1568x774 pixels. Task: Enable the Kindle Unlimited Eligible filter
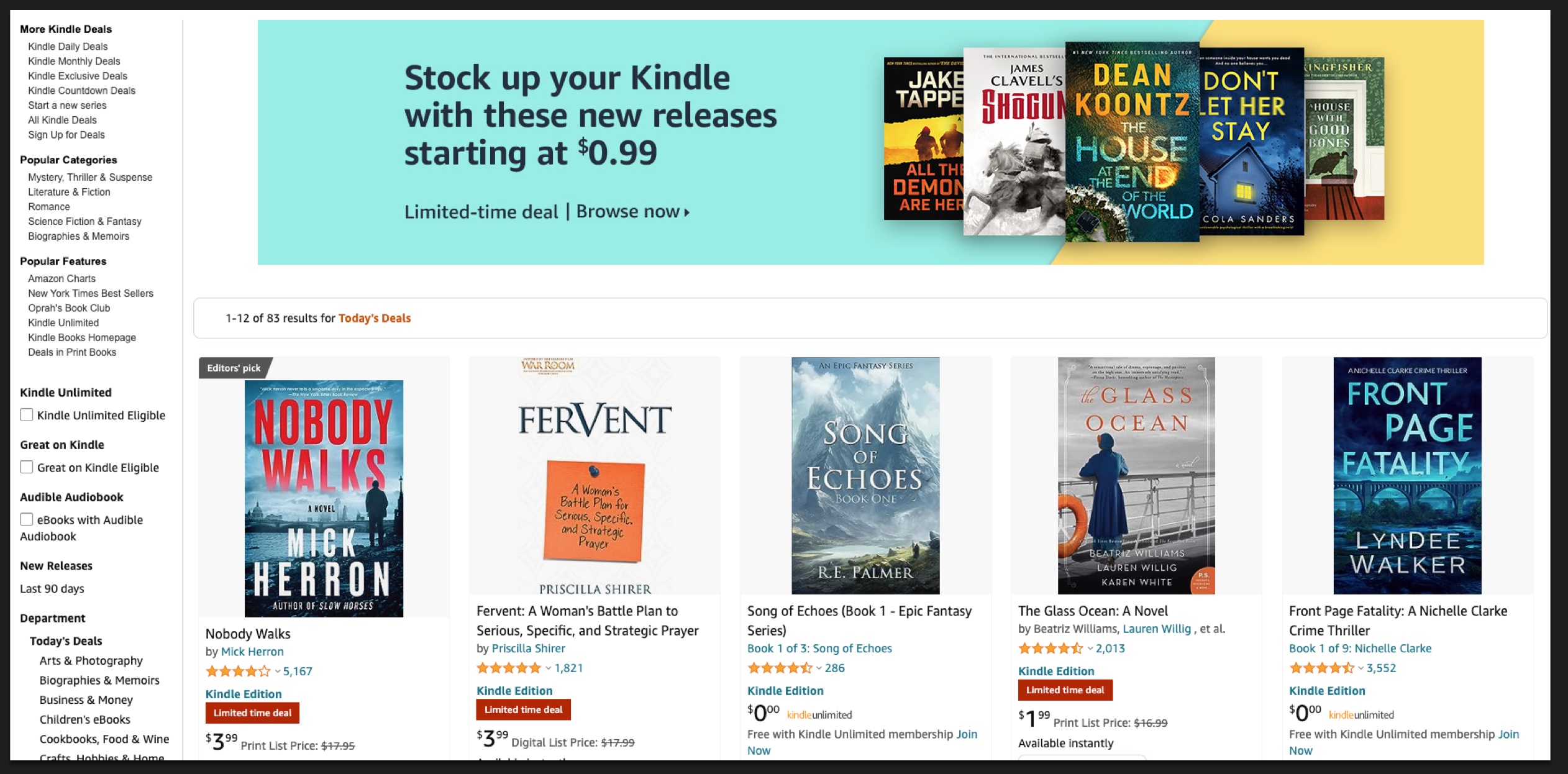(25, 414)
